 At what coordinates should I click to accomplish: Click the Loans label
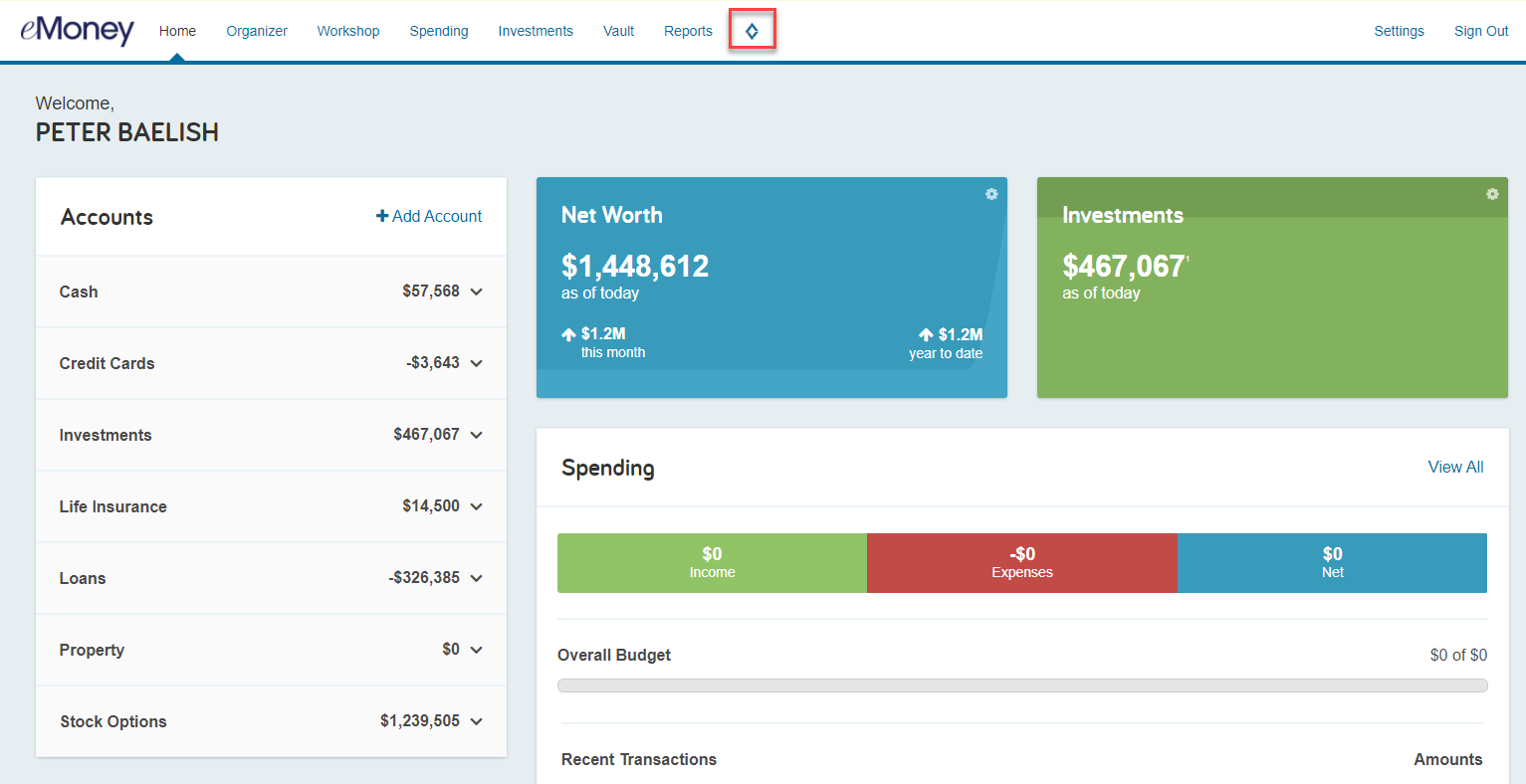tap(83, 578)
